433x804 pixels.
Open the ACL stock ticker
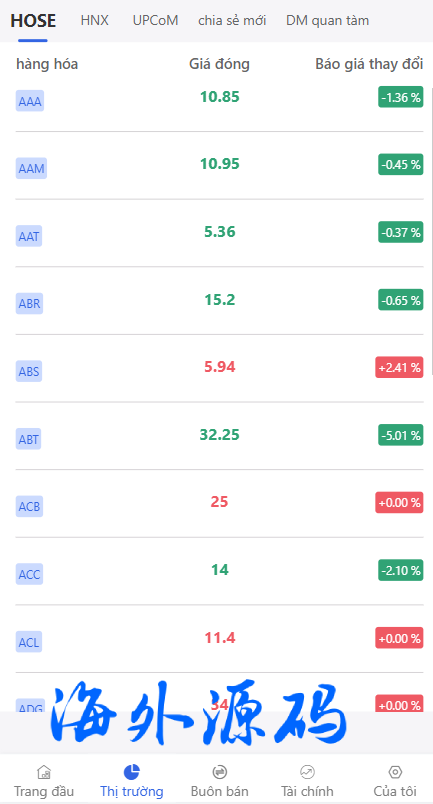click(29, 642)
